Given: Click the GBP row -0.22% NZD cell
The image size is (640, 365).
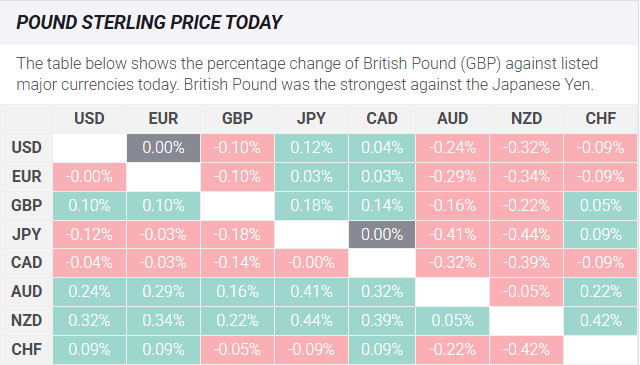Looking at the screenshot, I should click(x=527, y=205).
